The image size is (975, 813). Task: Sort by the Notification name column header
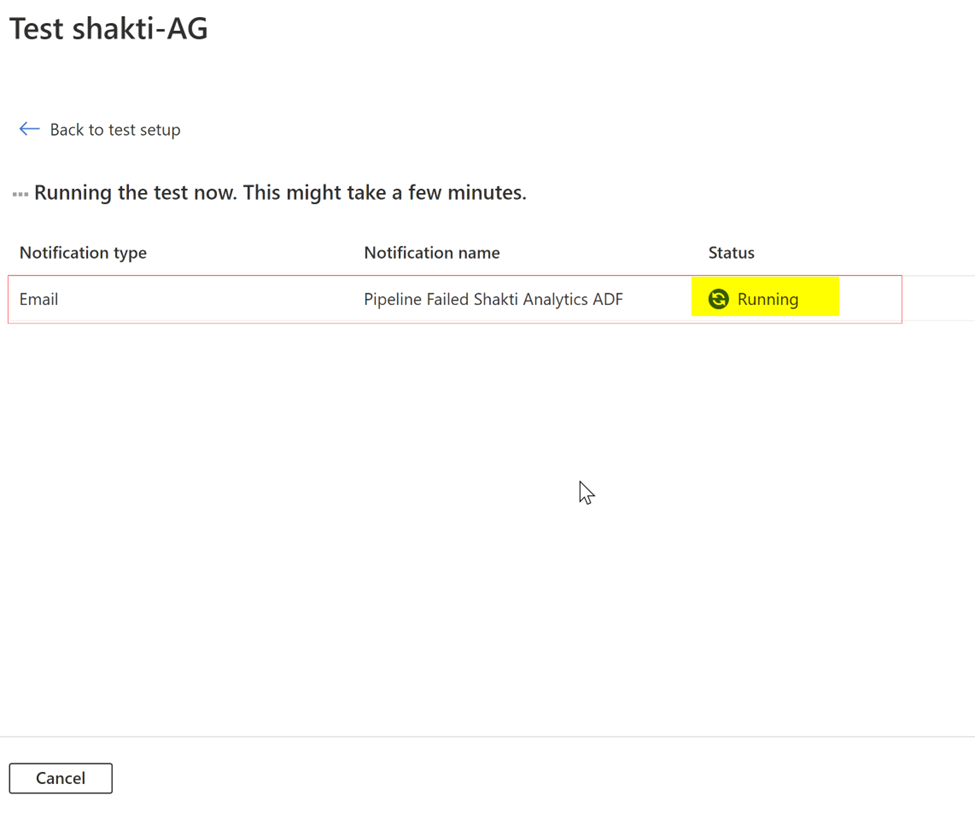(432, 252)
